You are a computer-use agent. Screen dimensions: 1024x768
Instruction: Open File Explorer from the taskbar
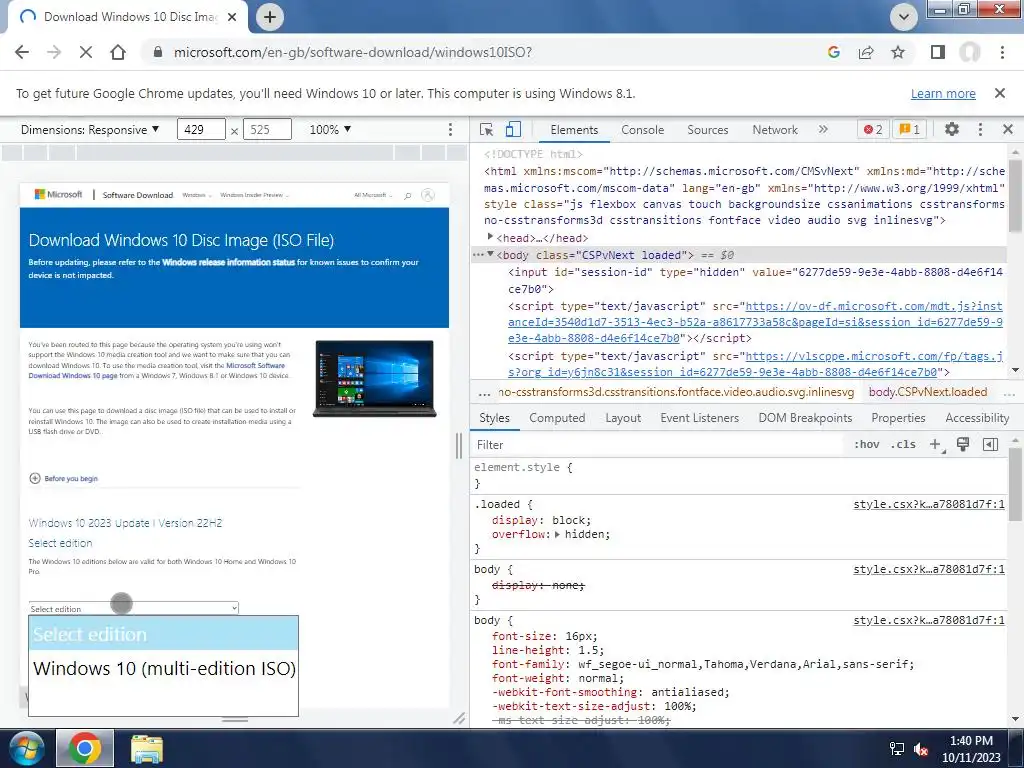pos(147,749)
